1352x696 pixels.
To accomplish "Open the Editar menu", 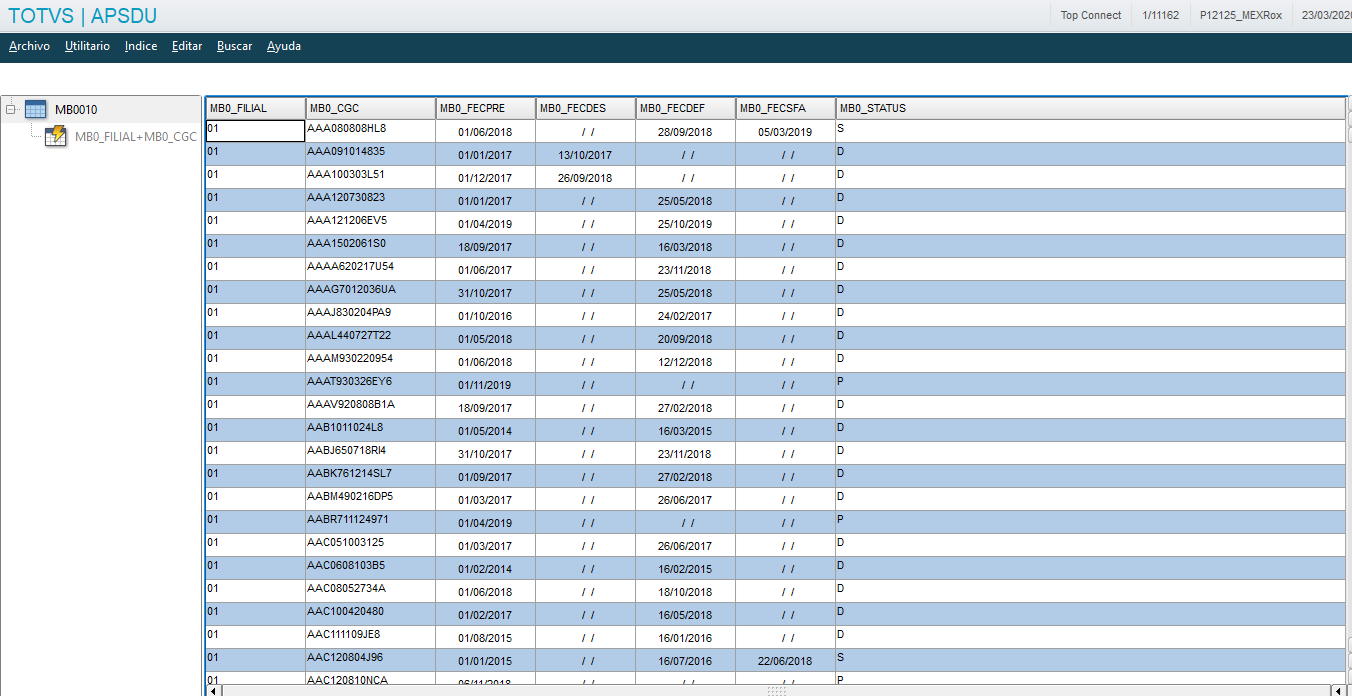I will point(187,46).
